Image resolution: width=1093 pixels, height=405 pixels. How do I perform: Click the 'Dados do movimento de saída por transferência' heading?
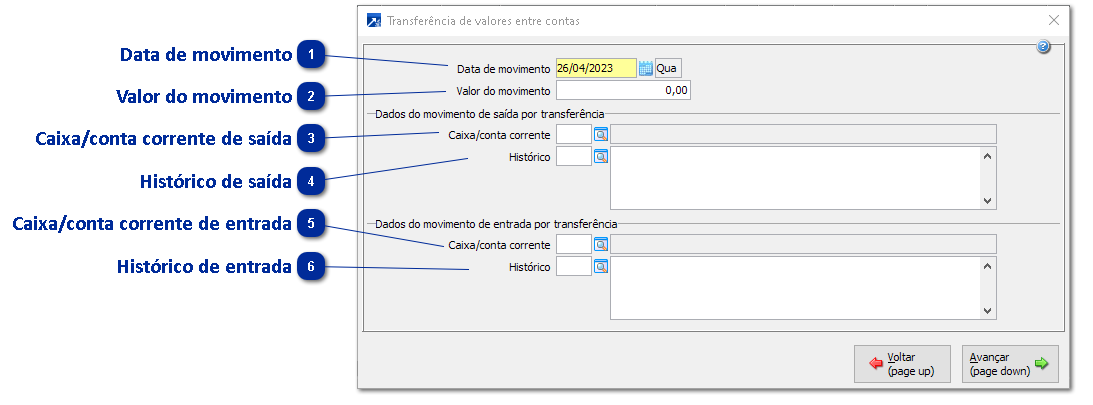[x=489, y=113]
